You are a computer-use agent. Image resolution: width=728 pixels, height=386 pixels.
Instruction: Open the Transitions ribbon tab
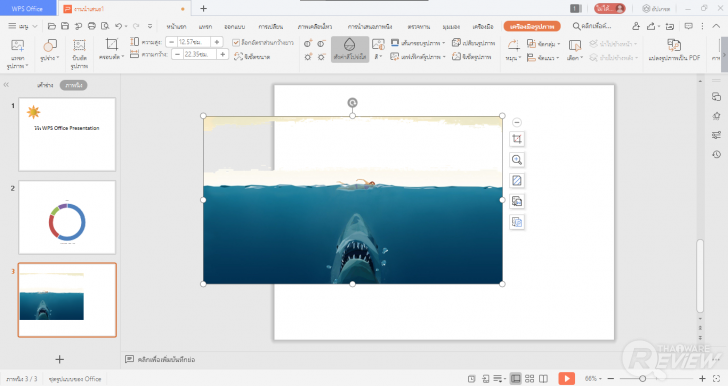point(271,26)
